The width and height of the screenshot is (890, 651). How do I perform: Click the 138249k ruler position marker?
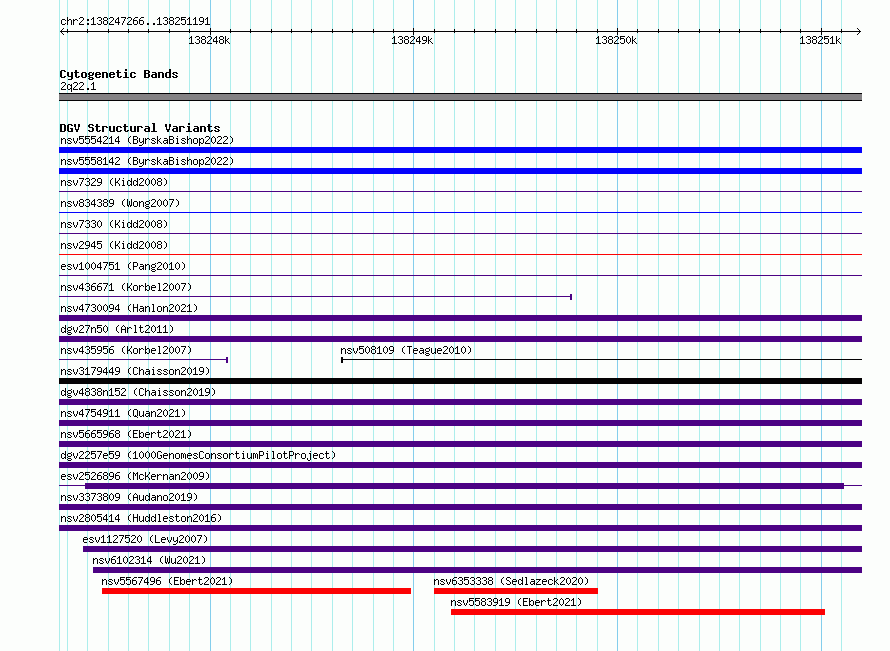click(x=412, y=40)
